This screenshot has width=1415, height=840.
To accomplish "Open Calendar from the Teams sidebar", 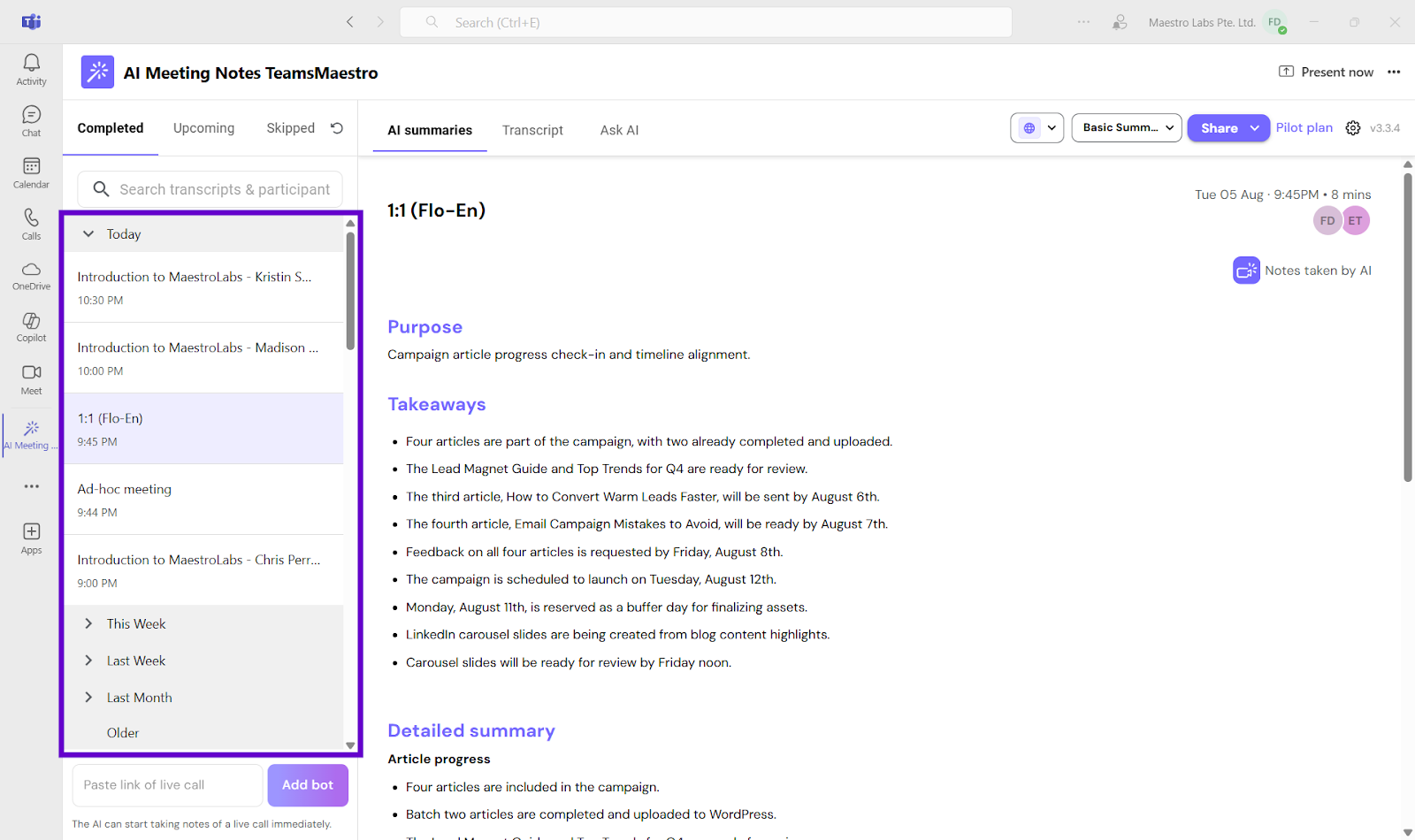I will 31,172.
